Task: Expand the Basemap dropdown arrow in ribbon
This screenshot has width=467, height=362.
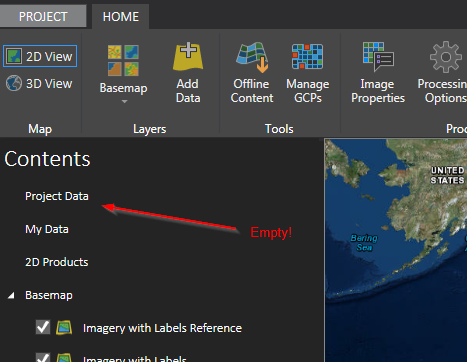Action: point(124,101)
